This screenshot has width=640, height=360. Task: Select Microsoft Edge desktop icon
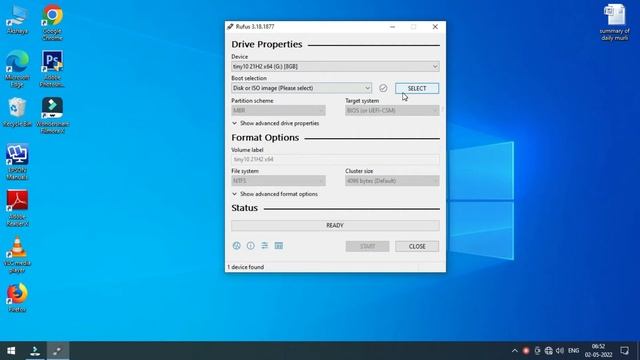coord(17,69)
